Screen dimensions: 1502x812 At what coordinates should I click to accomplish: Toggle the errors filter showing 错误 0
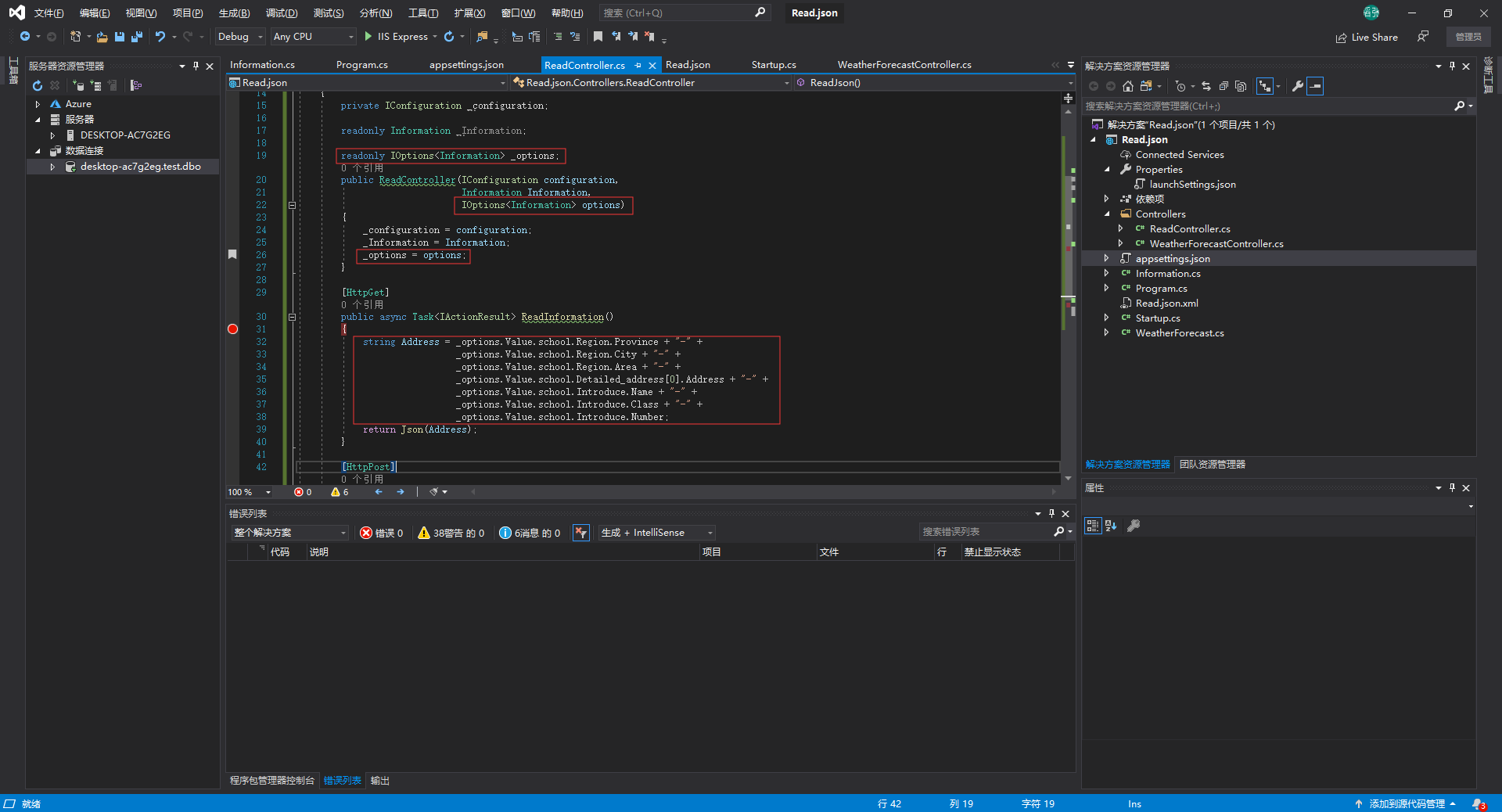pyautogui.click(x=381, y=533)
